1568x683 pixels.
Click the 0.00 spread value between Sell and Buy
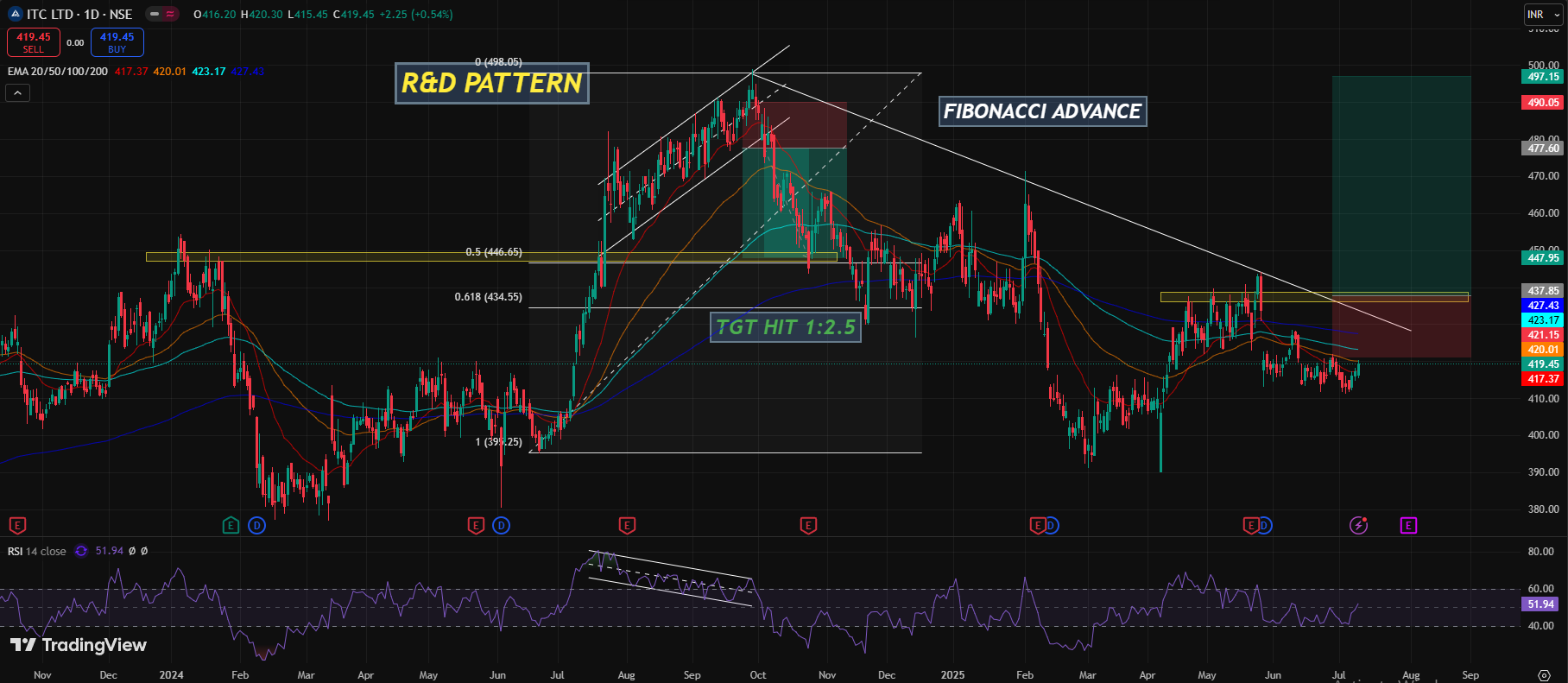(x=76, y=43)
